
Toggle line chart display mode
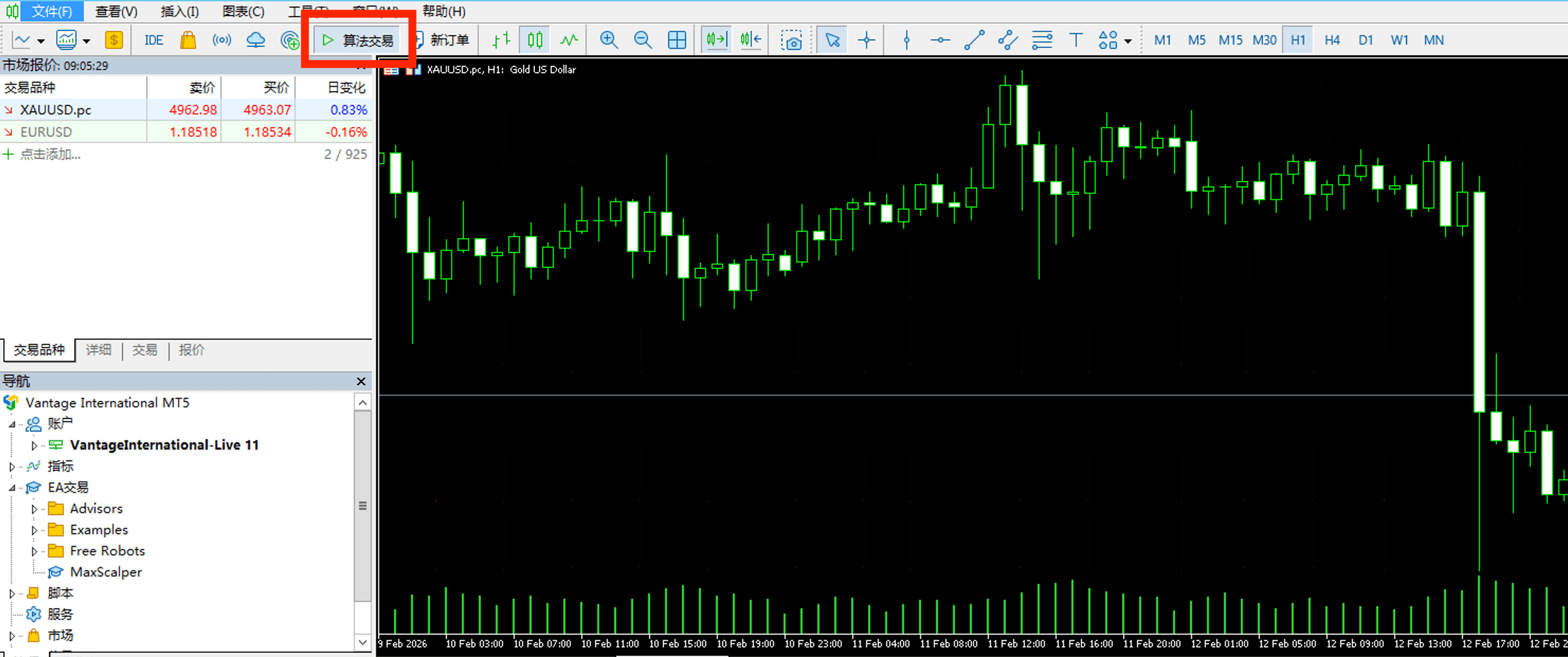[567, 40]
